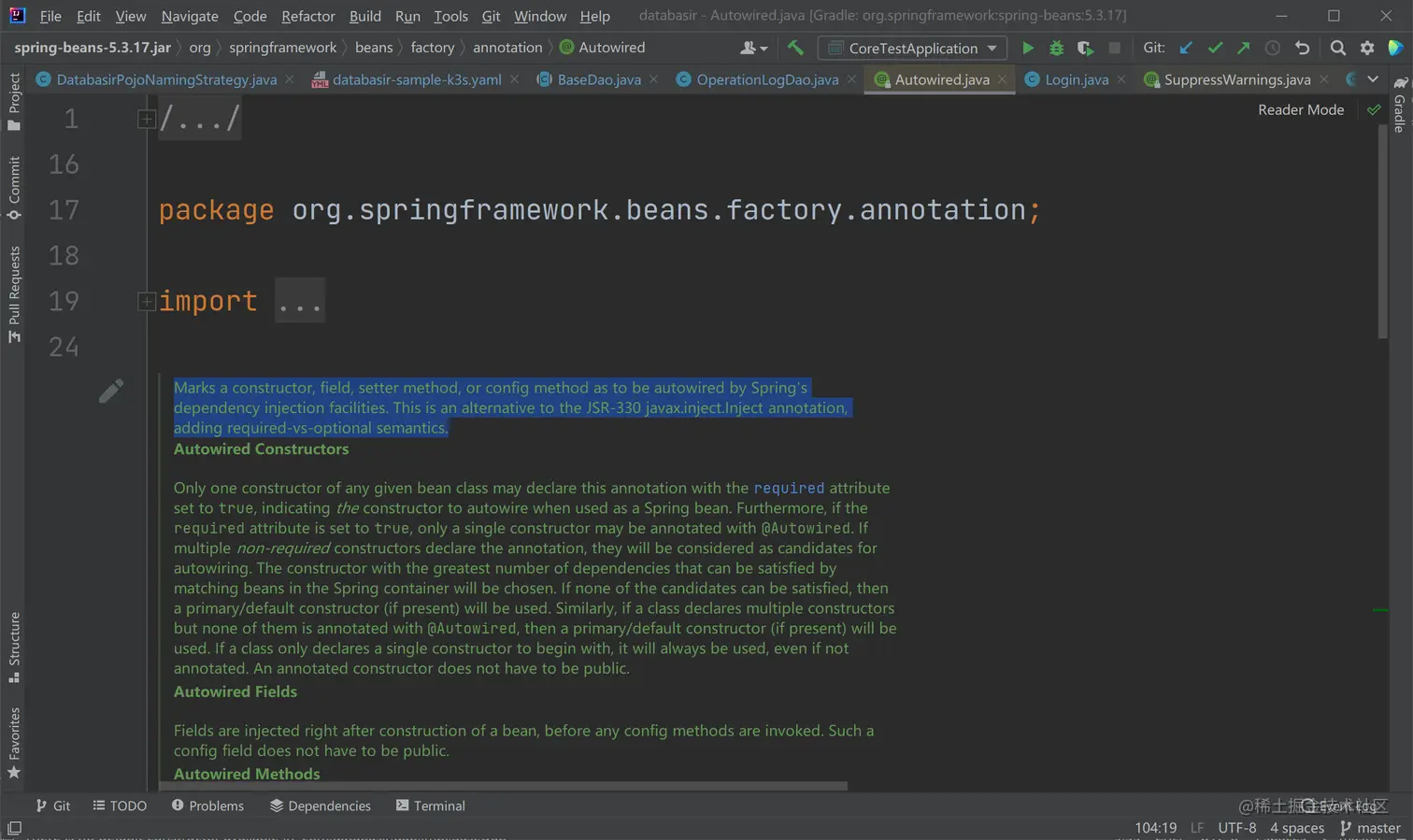
Task: Open the Commit tool window
Action: point(14,188)
